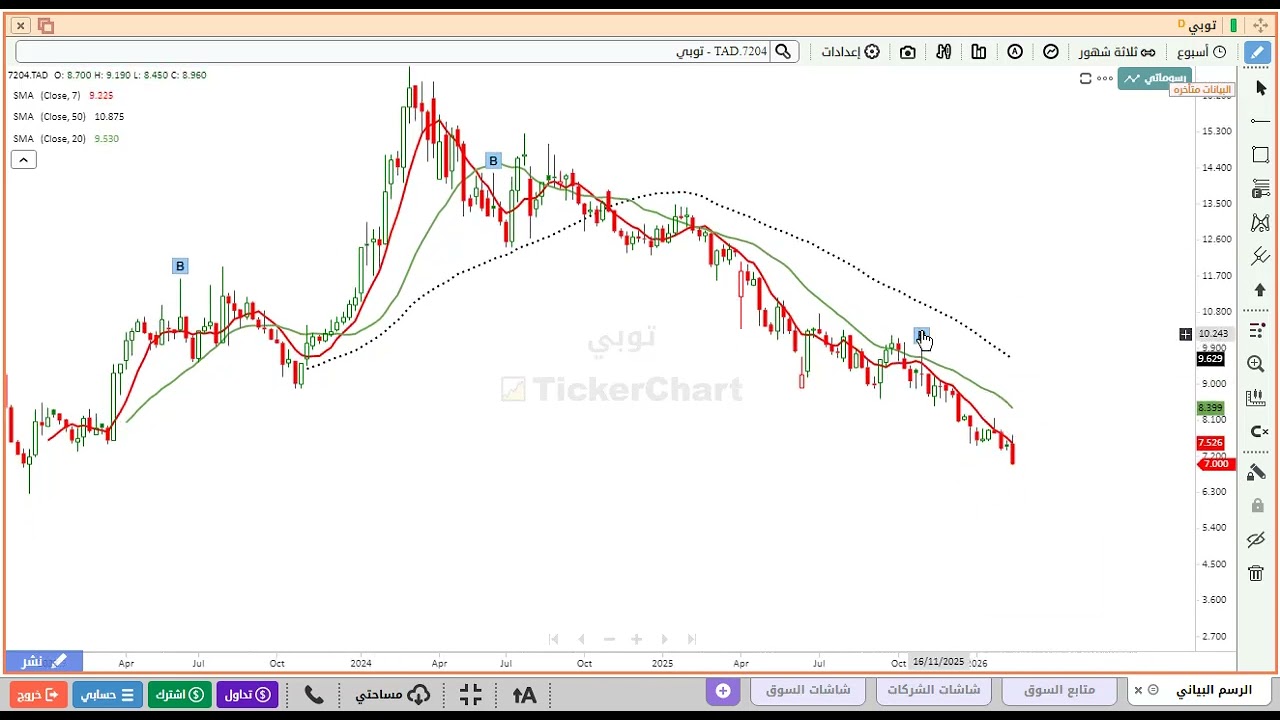The width and height of the screenshot is (1280, 720).
Task: Activate the zoom magnifier tool
Action: point(1257,364)
